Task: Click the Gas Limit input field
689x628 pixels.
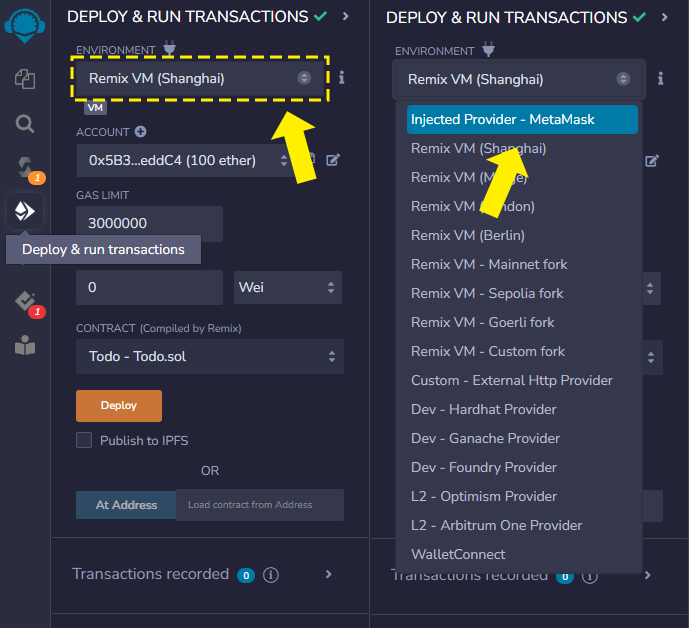Action: click(x=149, y=224)
